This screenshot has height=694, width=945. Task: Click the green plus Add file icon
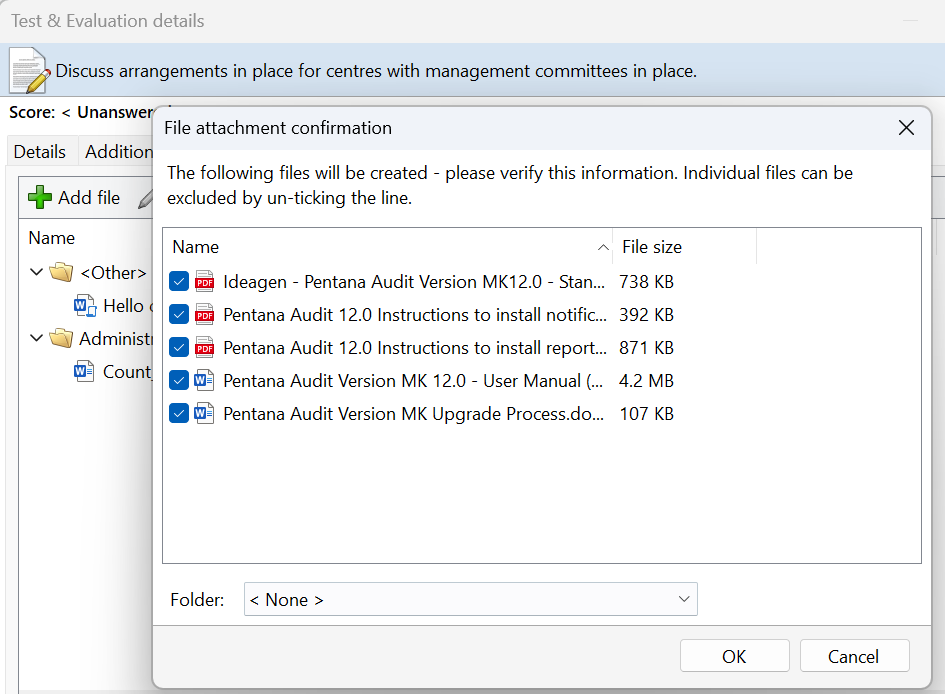[x=40, y=197]
